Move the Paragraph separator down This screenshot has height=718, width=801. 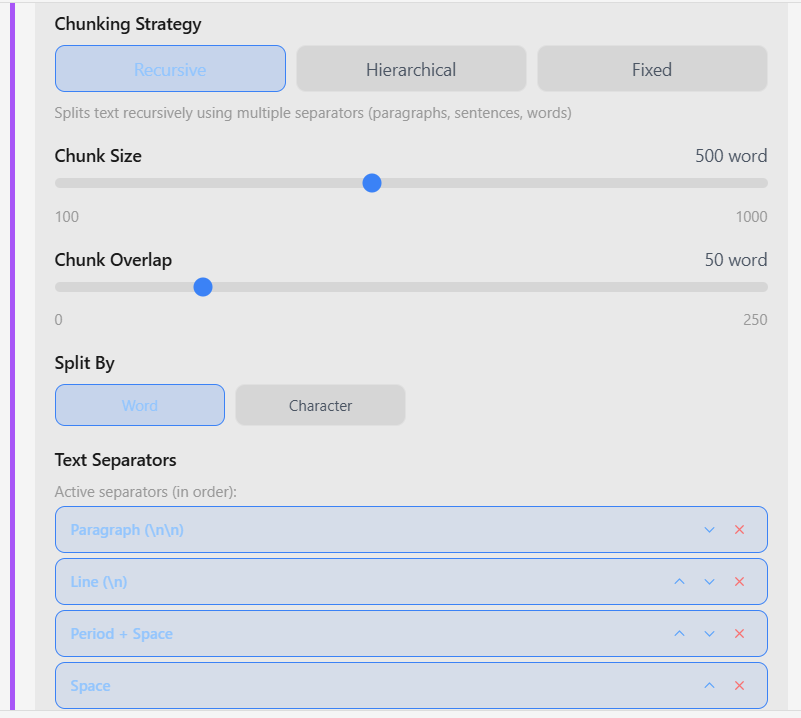point(709,529)
